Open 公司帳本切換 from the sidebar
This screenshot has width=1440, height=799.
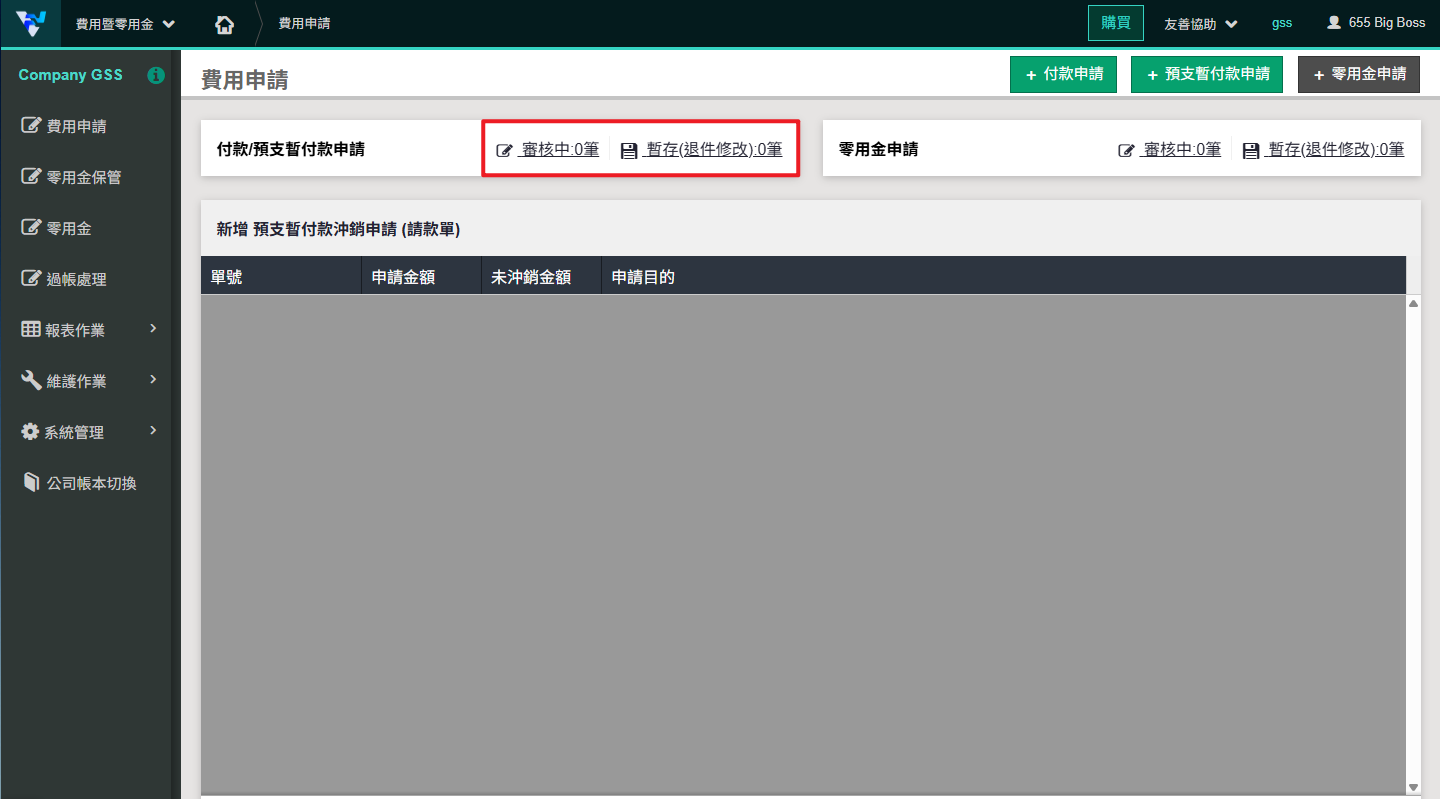tap(90, 483)
